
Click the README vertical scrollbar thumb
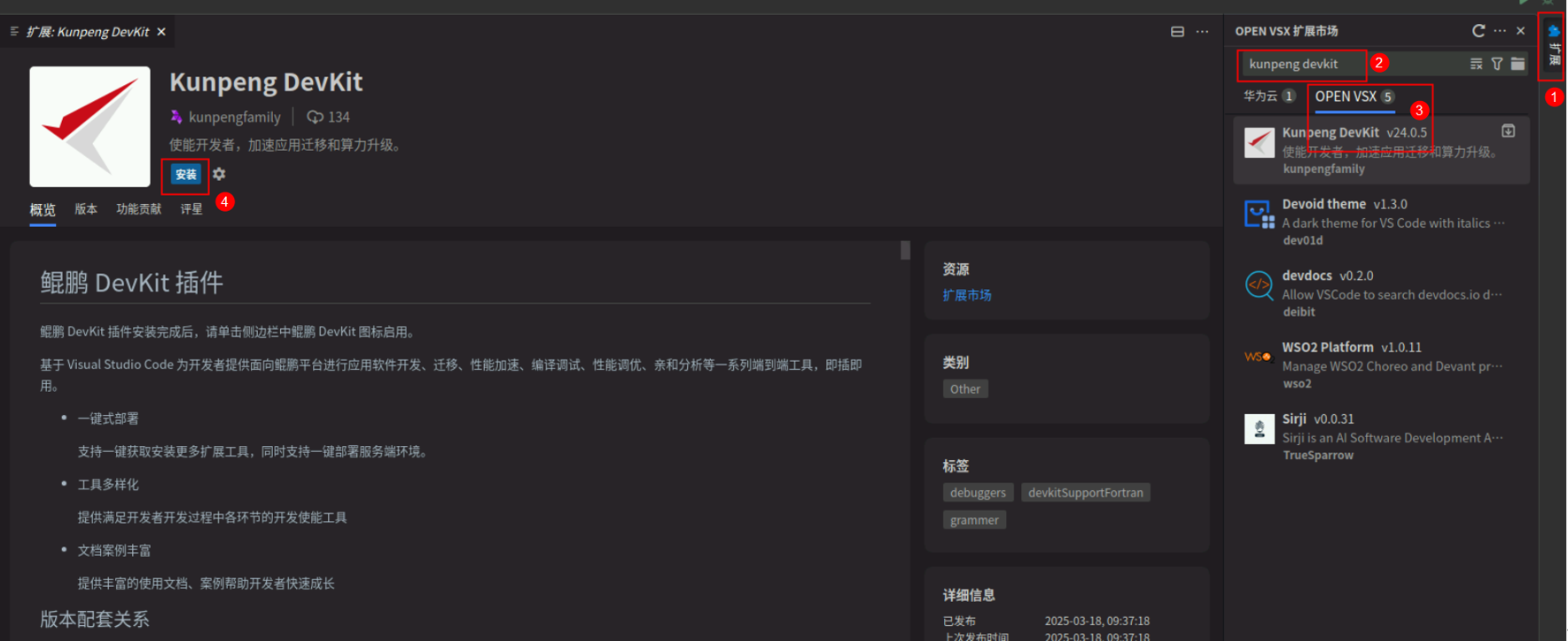click(905, 250)
